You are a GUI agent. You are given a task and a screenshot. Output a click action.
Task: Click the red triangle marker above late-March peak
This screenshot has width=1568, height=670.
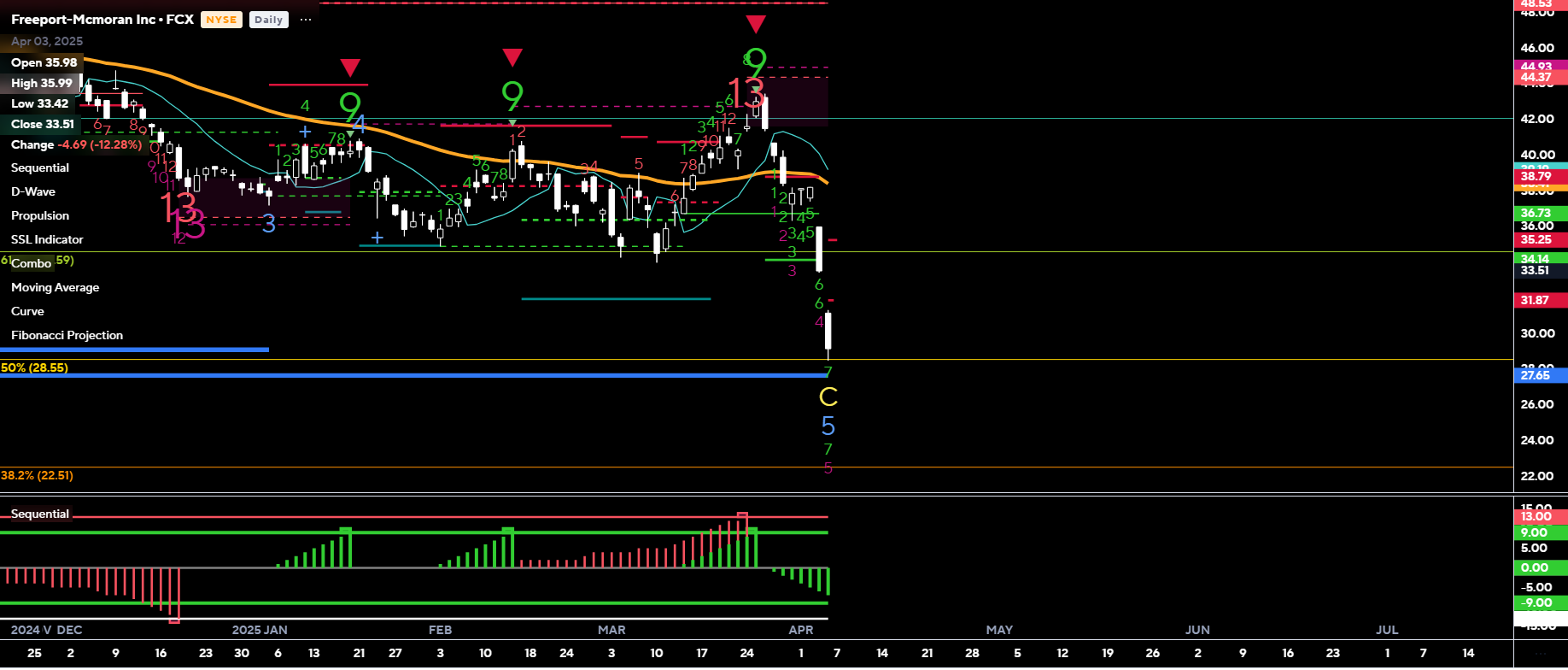755,23
